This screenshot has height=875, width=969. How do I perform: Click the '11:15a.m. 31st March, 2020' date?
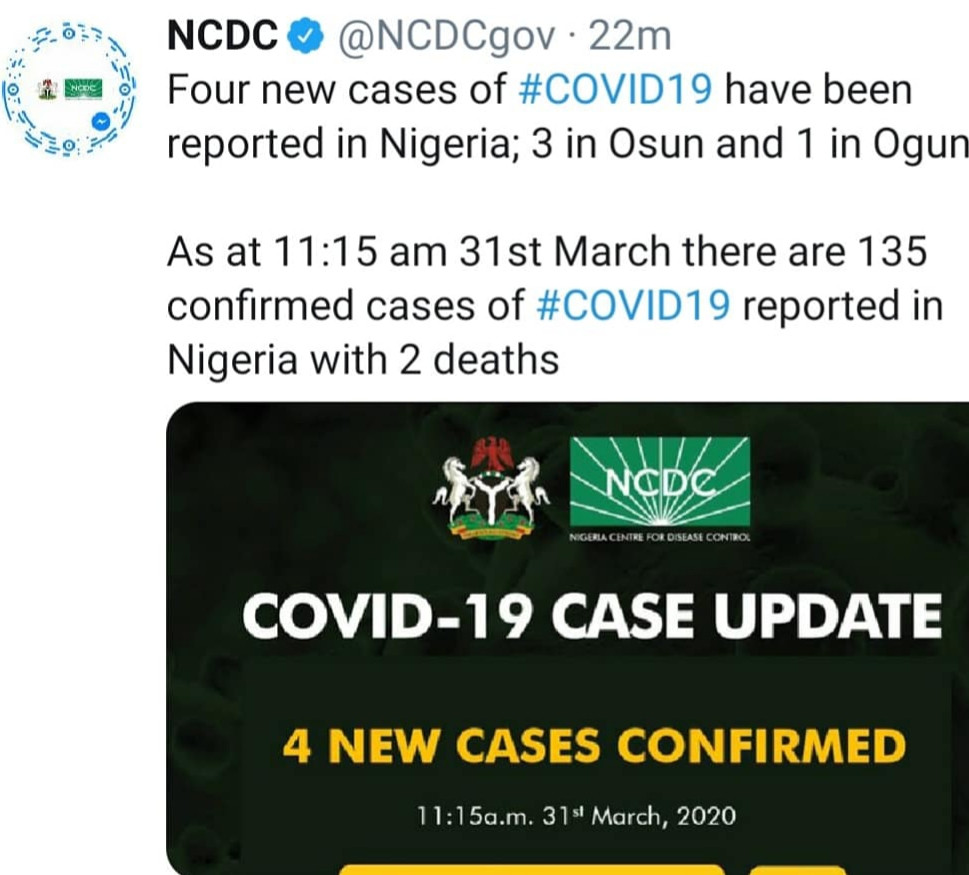coord(576,816)
